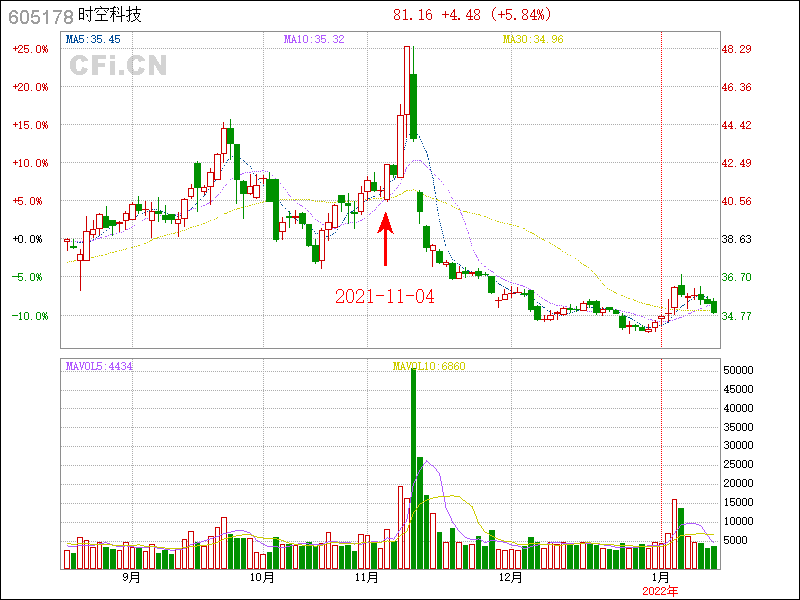Click the 9月 month label on axis

pyautogui.click(x=130, y=577)
